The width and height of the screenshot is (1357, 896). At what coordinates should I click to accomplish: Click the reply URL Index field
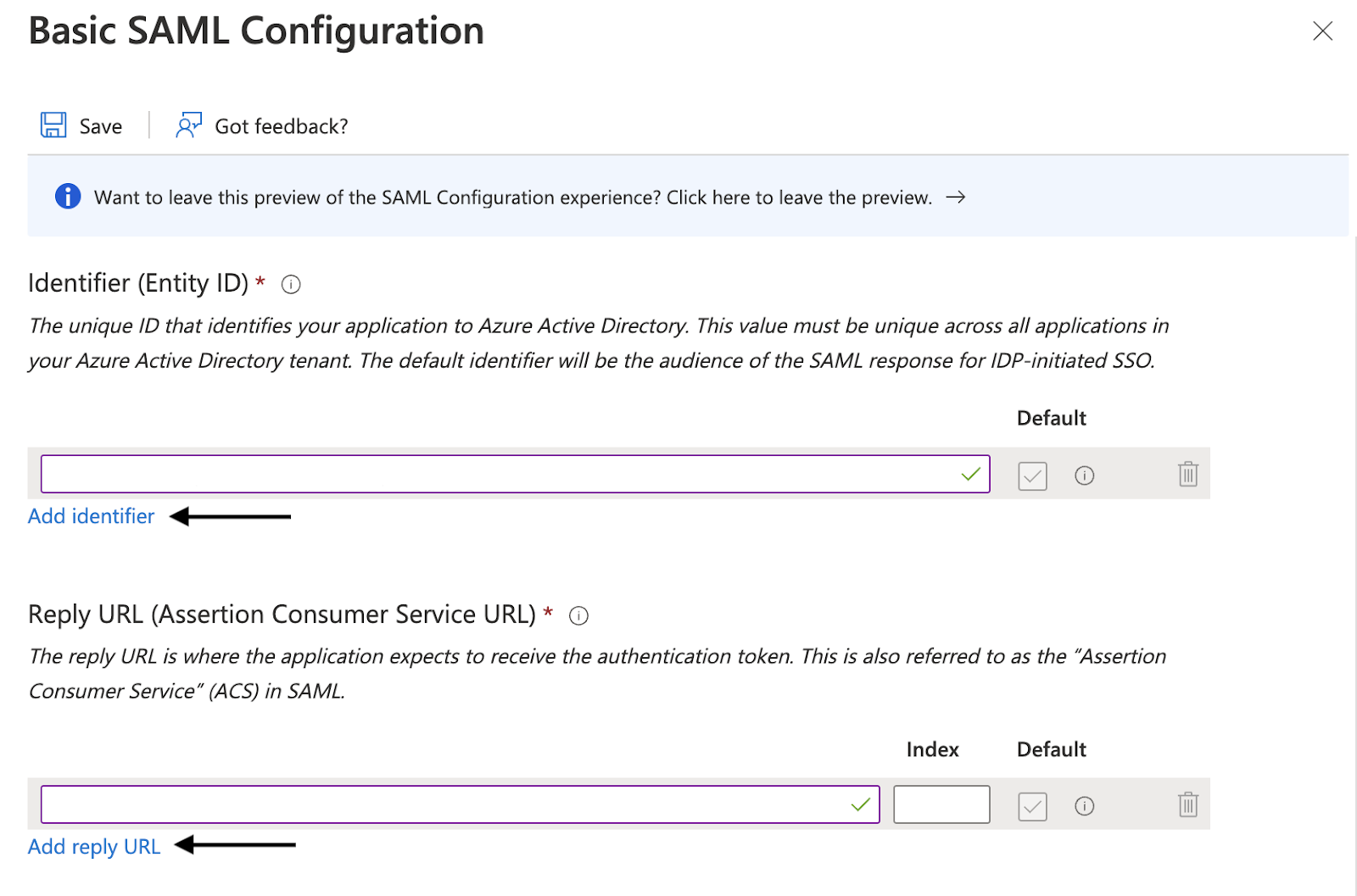941,804
